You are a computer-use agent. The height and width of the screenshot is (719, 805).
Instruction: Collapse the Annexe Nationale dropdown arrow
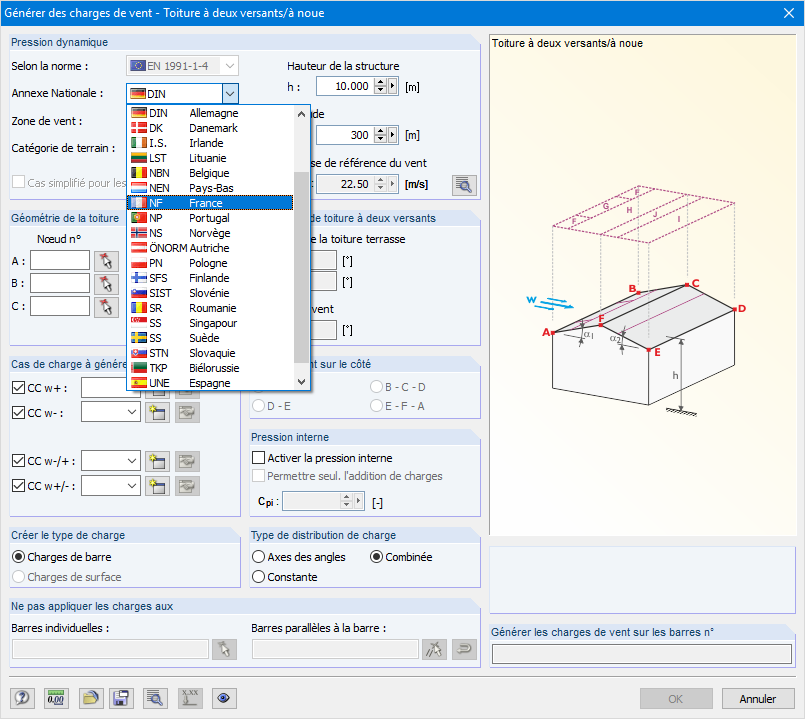tap(230, 93)
